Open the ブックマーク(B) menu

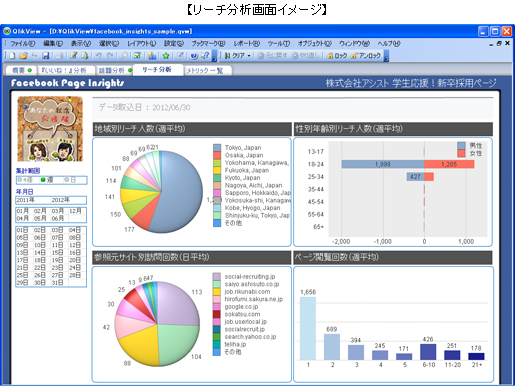coord(208,43)
